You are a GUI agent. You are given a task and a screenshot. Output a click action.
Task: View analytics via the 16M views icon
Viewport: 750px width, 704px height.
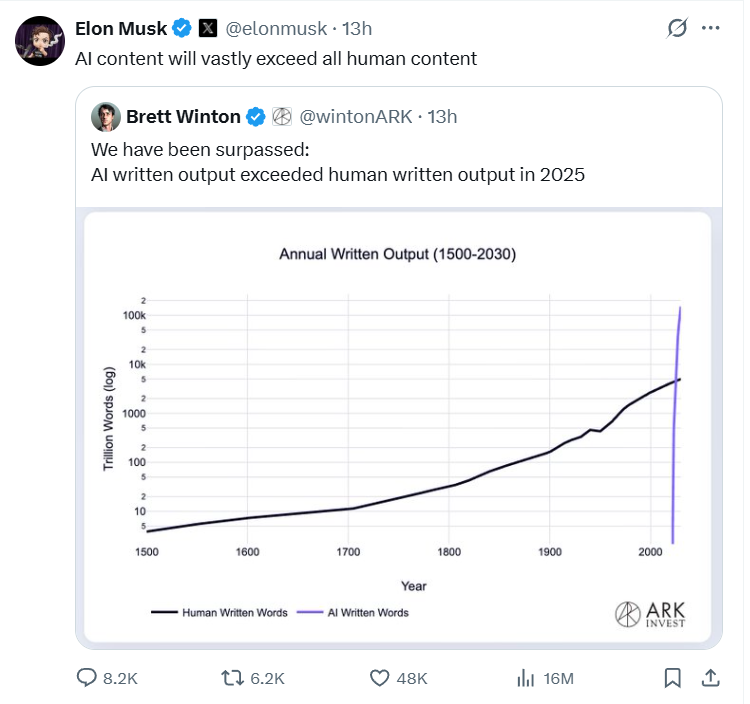coord(524,678)
